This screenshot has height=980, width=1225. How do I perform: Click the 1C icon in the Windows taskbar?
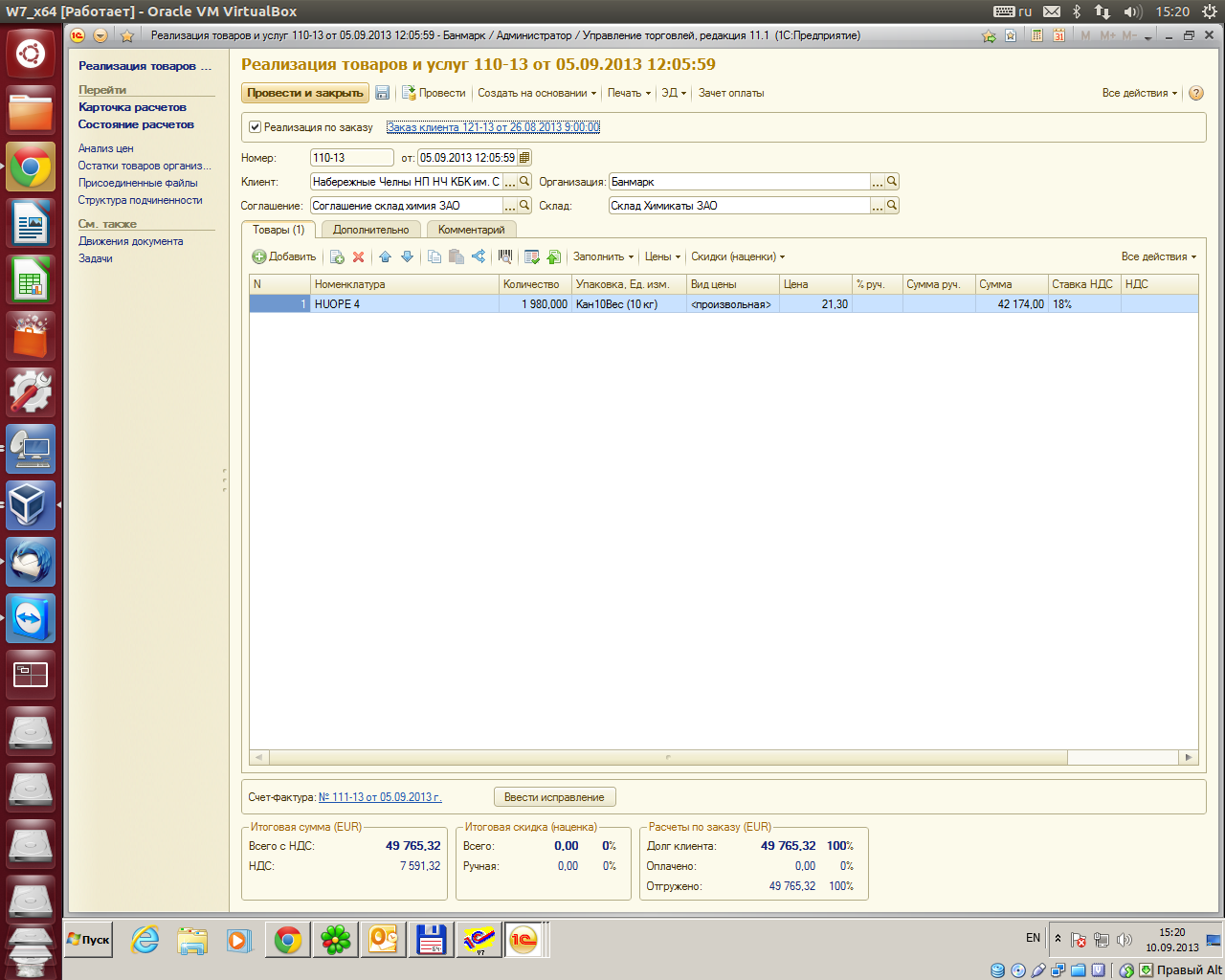[523, 940]
